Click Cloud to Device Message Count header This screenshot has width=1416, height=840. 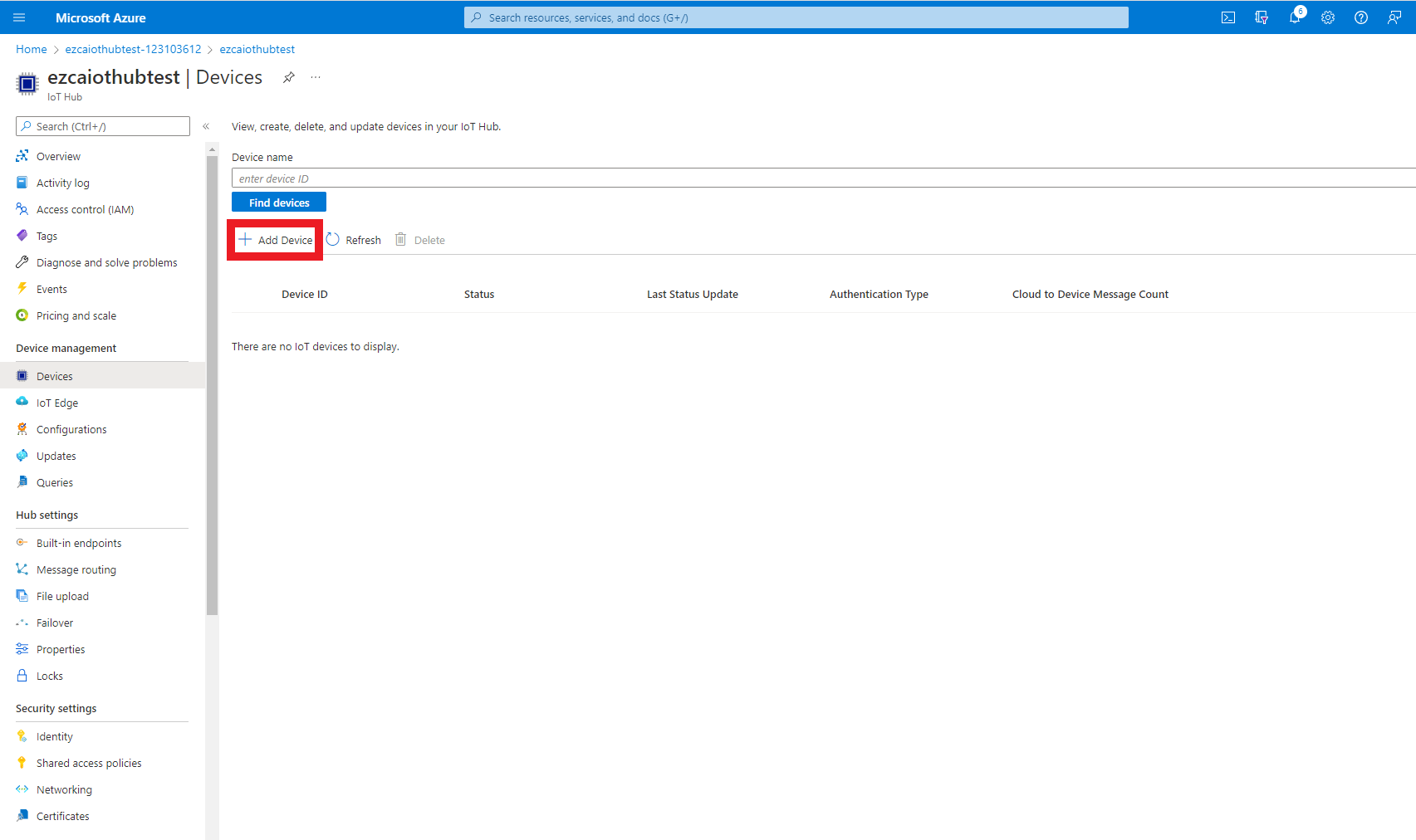point(1090,294)
